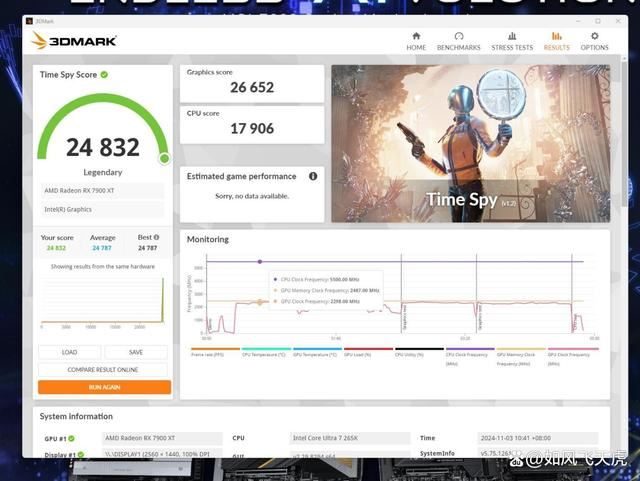Click the 3DMark logo in the header
This screenshot has width=640, height=481.
73,41
